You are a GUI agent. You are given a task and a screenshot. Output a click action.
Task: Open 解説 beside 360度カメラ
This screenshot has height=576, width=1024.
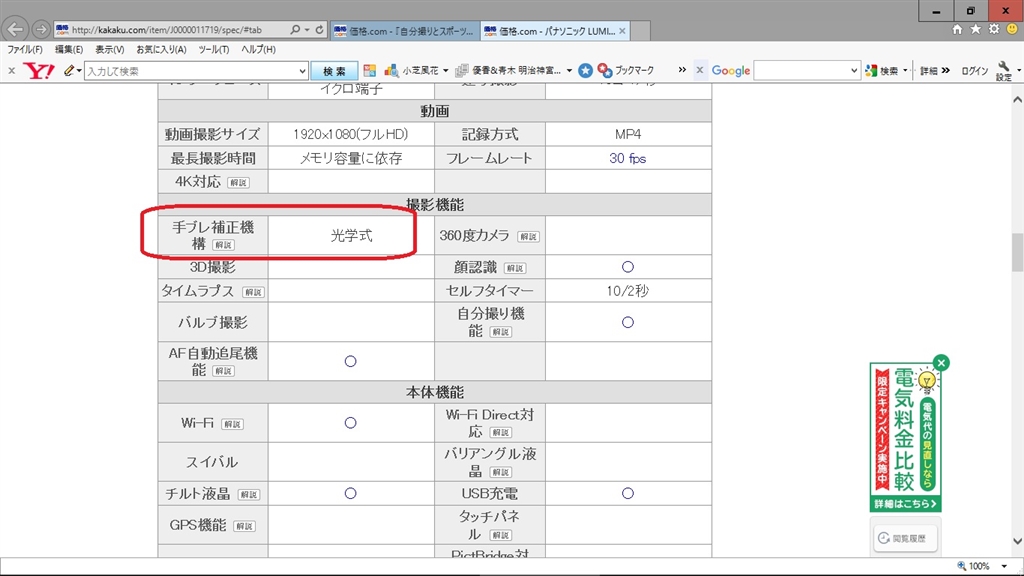[528, 236]
